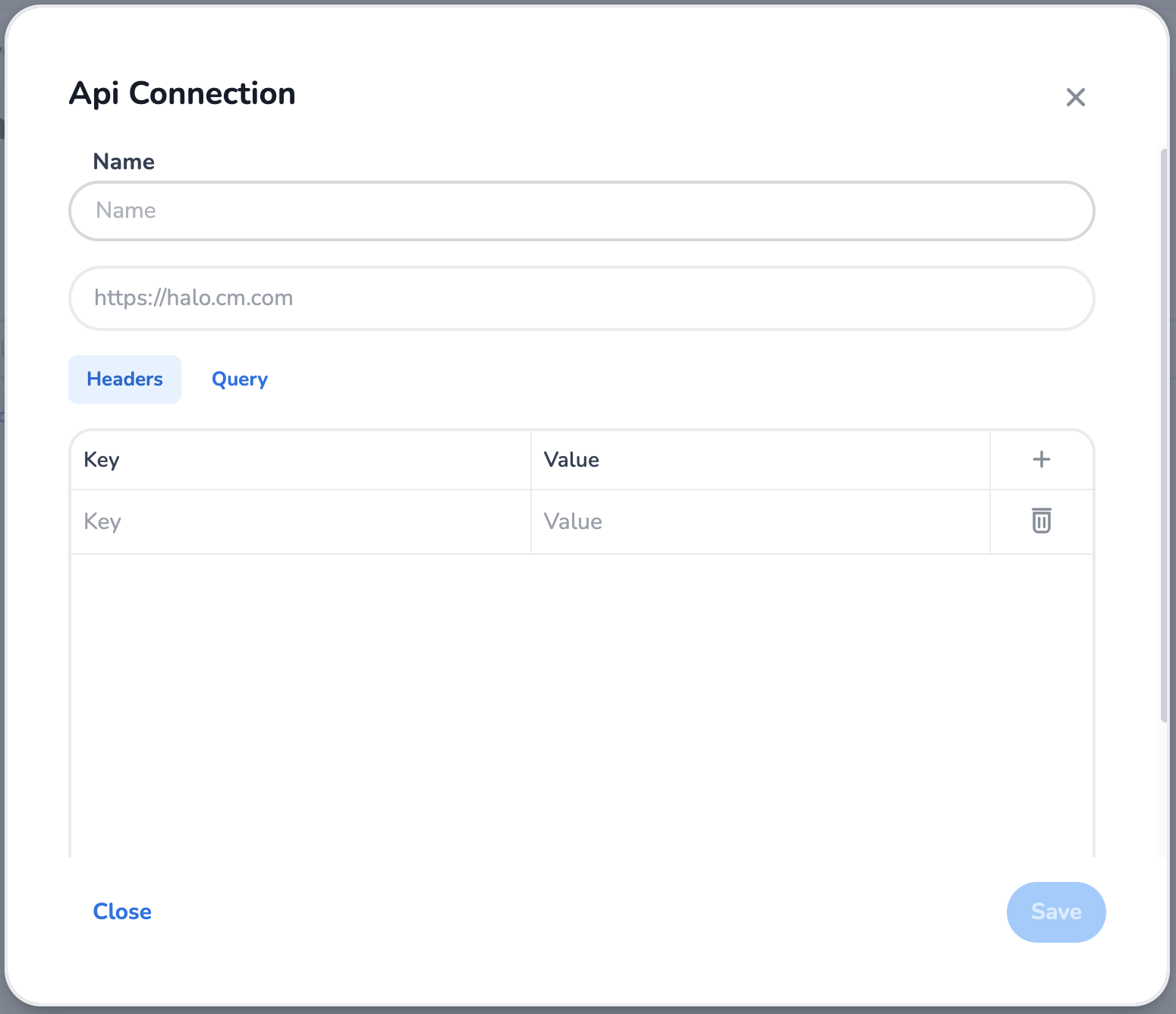1176x1014 pixels.
Task: Click the Name label above the field
Action: pyautogui.click(x=124, y=162)
